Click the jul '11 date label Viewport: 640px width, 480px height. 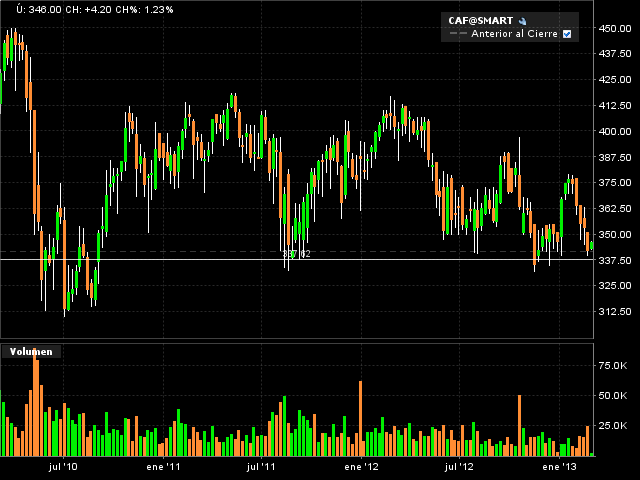coord(261,467)
